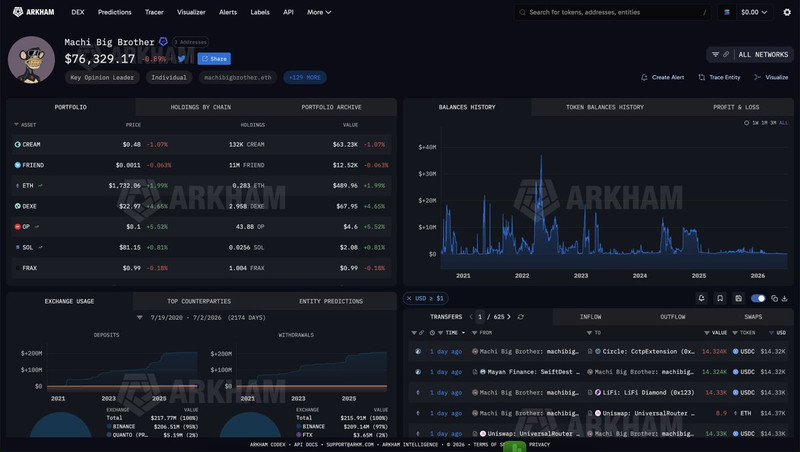The image size is (800, 452).
Task: Expand the More navigation menu
Action: 319,12
